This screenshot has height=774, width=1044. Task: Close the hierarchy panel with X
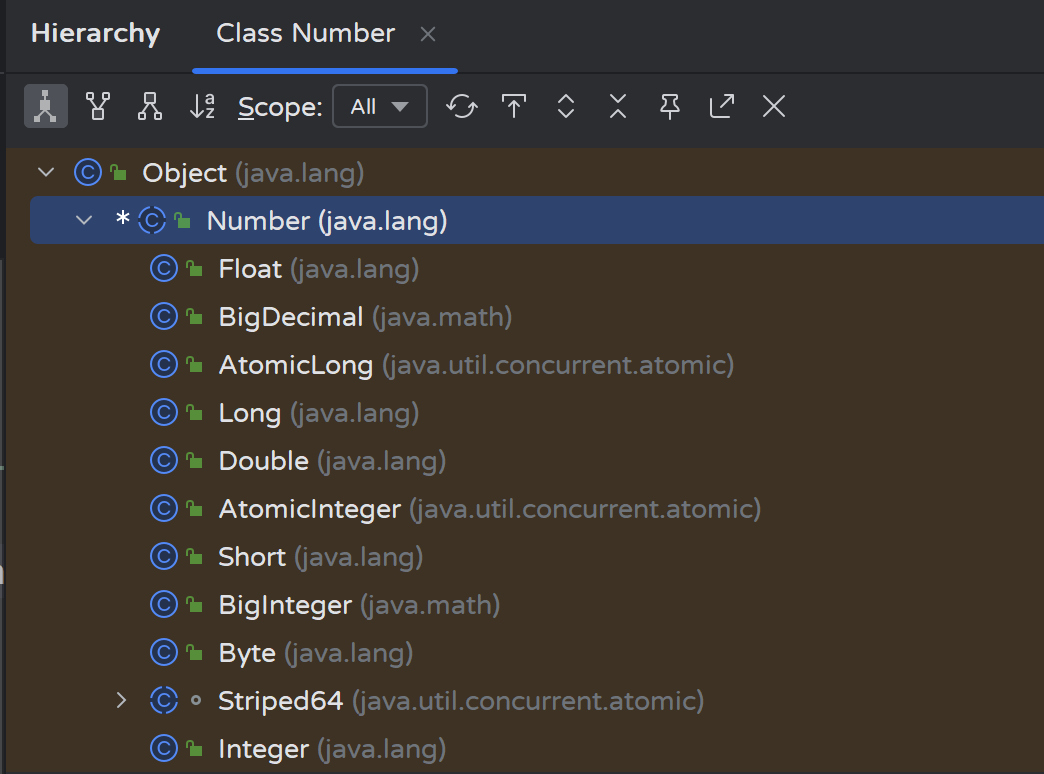[774, 107]
